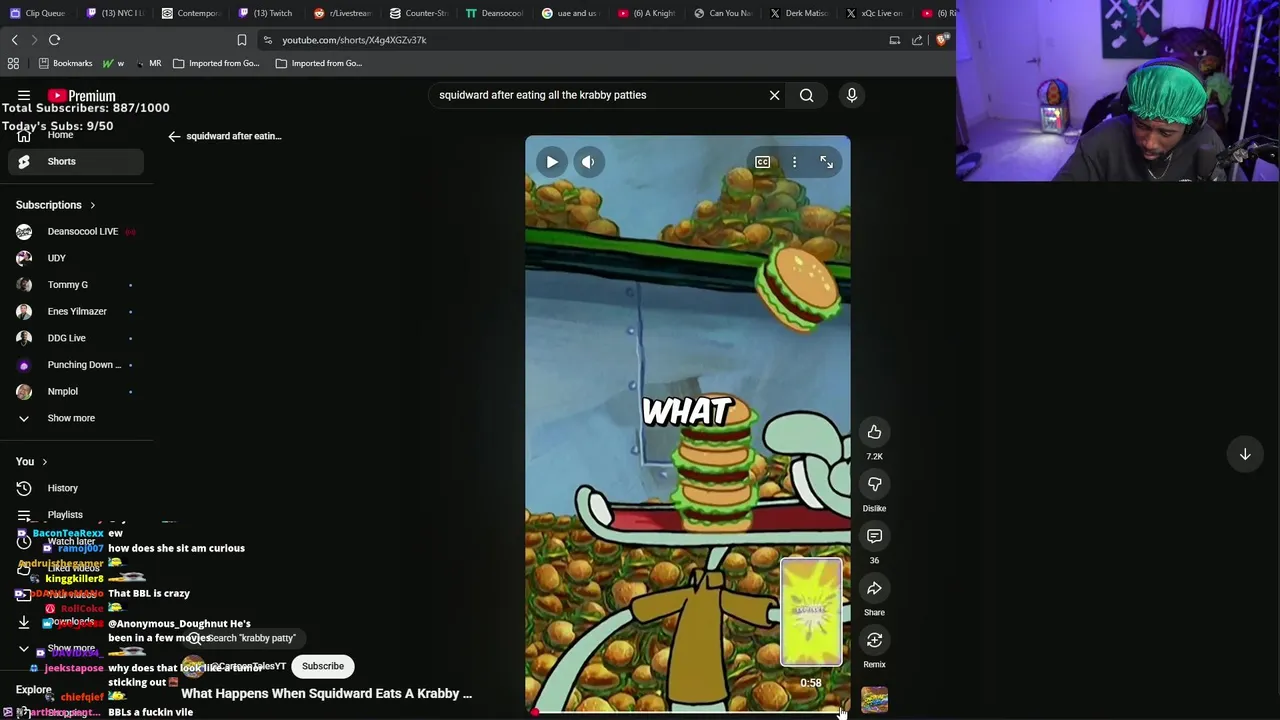Image resolution: width=1280 pixels, height=720 pixels.
Task: Open the Deansocool LIVE channel
Action: (75, 231)
